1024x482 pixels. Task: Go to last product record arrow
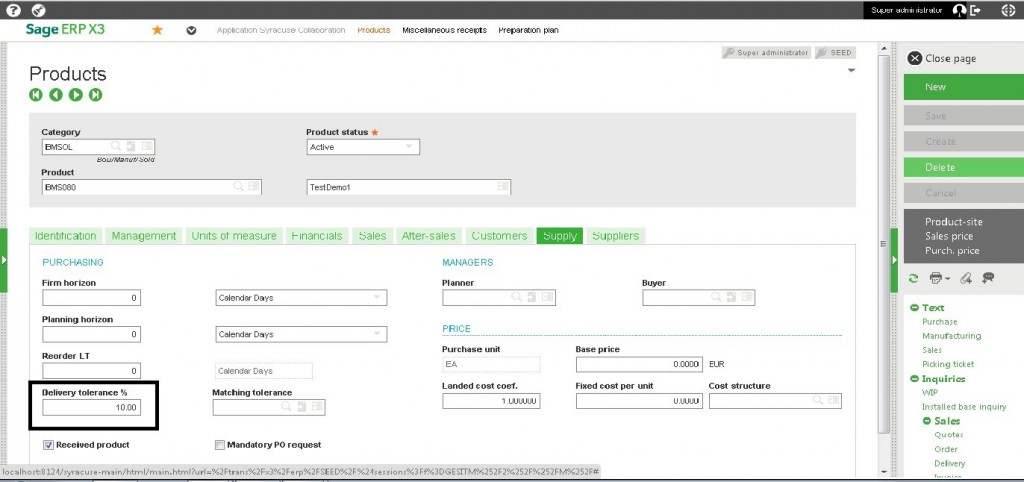(x=96, y=95)
